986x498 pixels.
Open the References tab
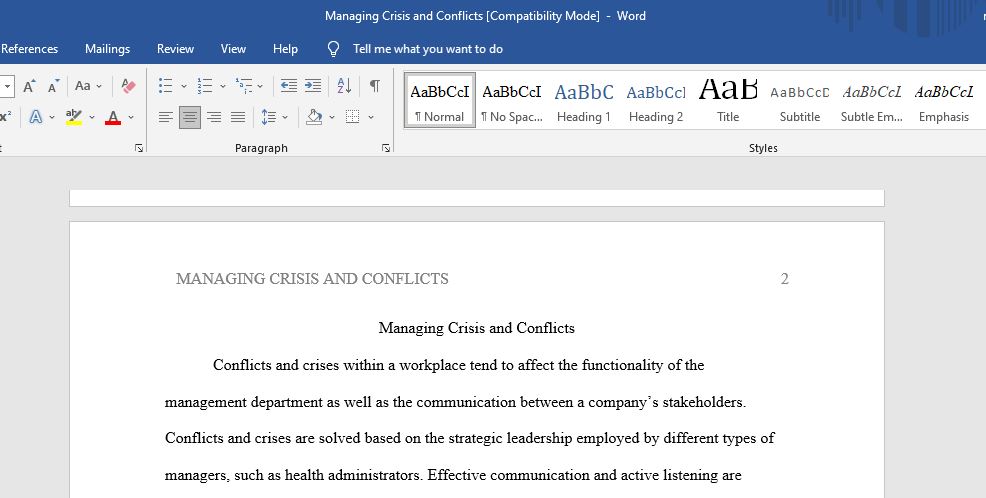coord(29,49)
